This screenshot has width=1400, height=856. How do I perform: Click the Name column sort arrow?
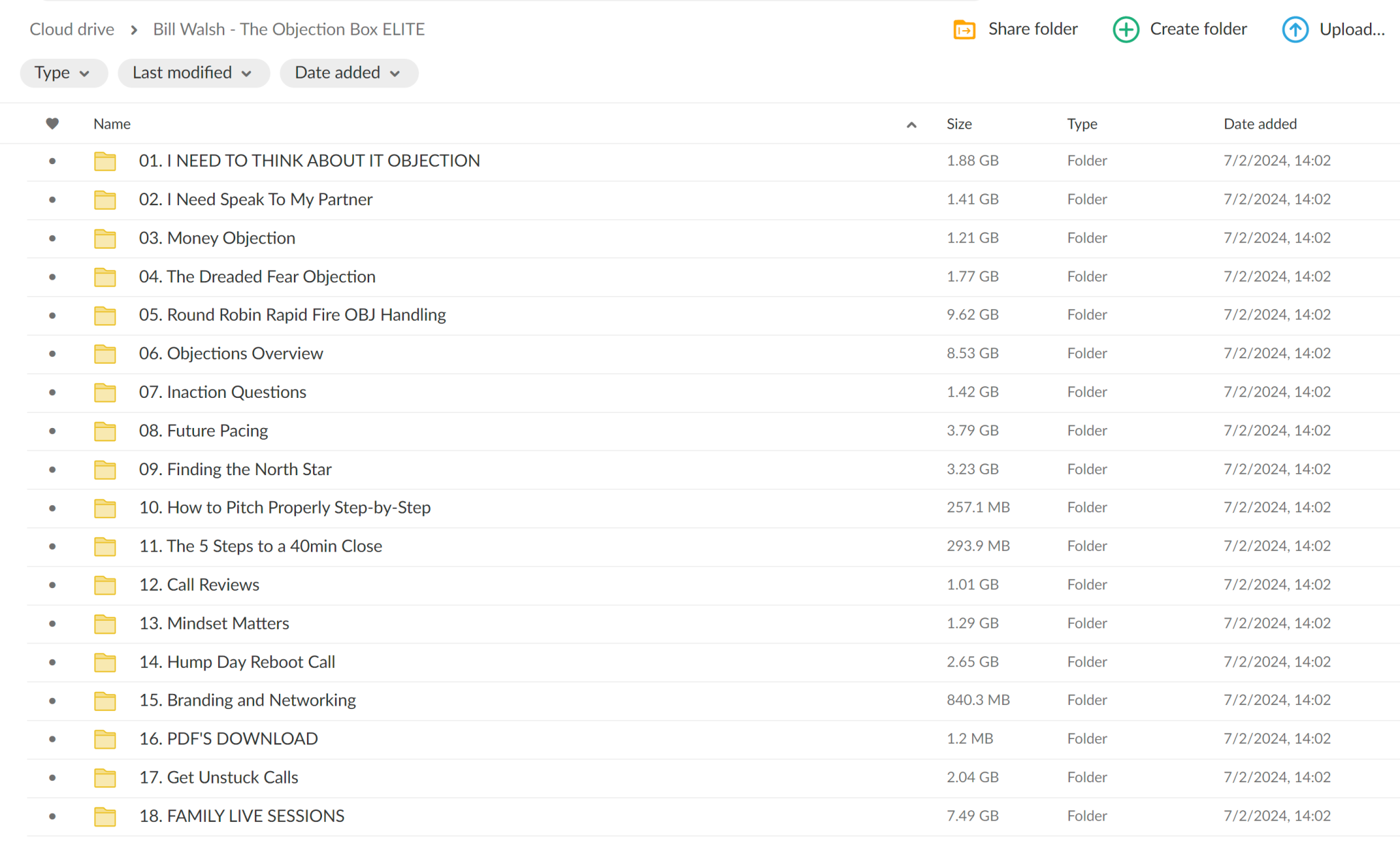pos(911,124)
